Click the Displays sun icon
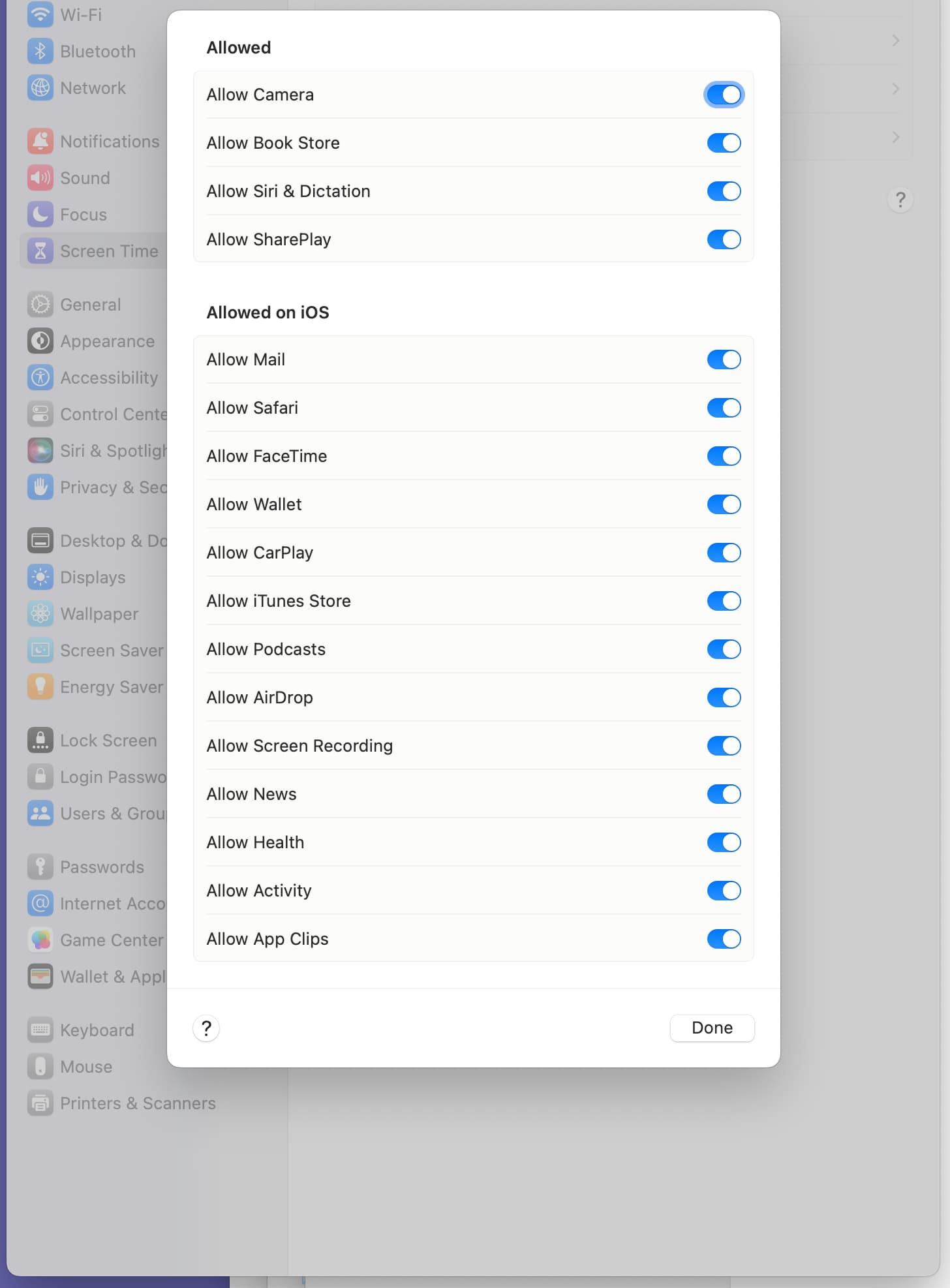Screen dimensions: 950x1288 pos(40,577)
